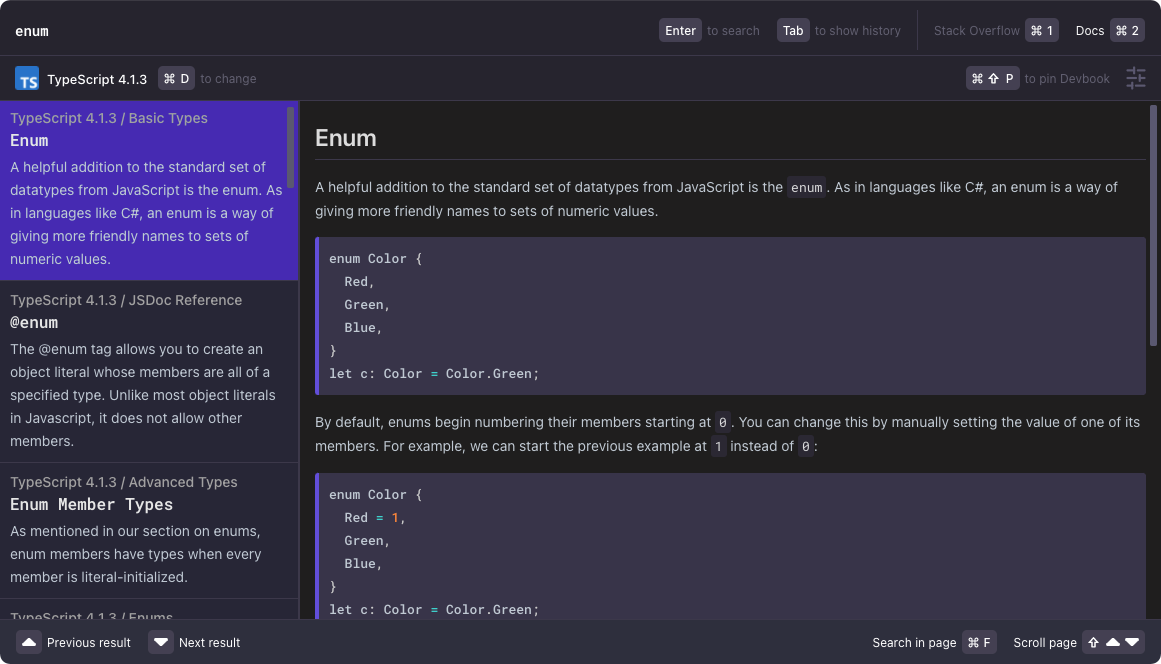Click the ⌘ F Search in page shortcut
The height and width of the screenshot is (664, 1161).
pyautogui.click(x=979, y=642)
